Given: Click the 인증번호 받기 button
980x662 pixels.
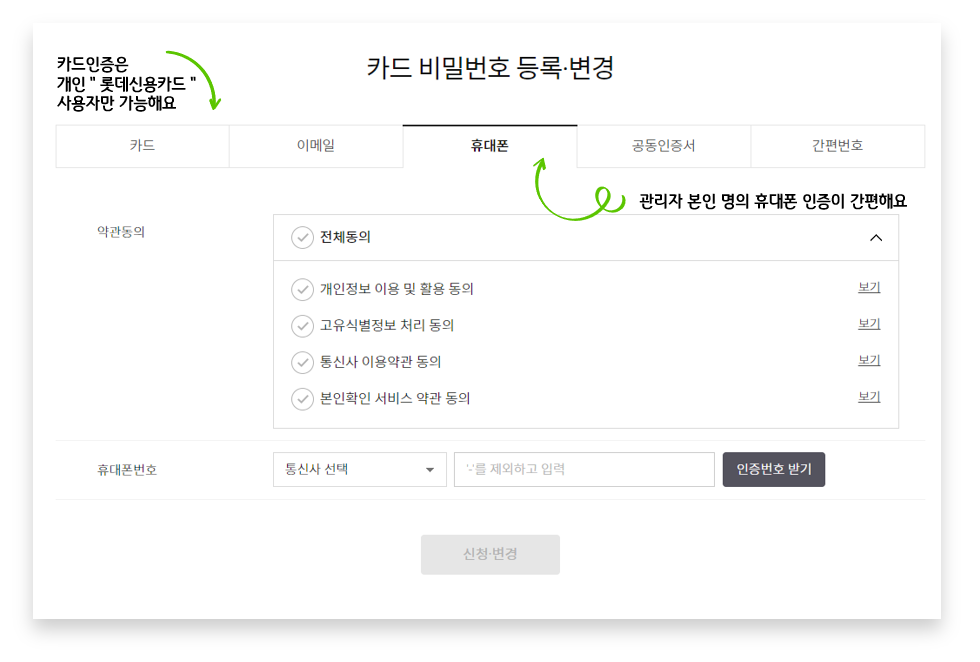Looking at the screenshot, I should (773, 469).
